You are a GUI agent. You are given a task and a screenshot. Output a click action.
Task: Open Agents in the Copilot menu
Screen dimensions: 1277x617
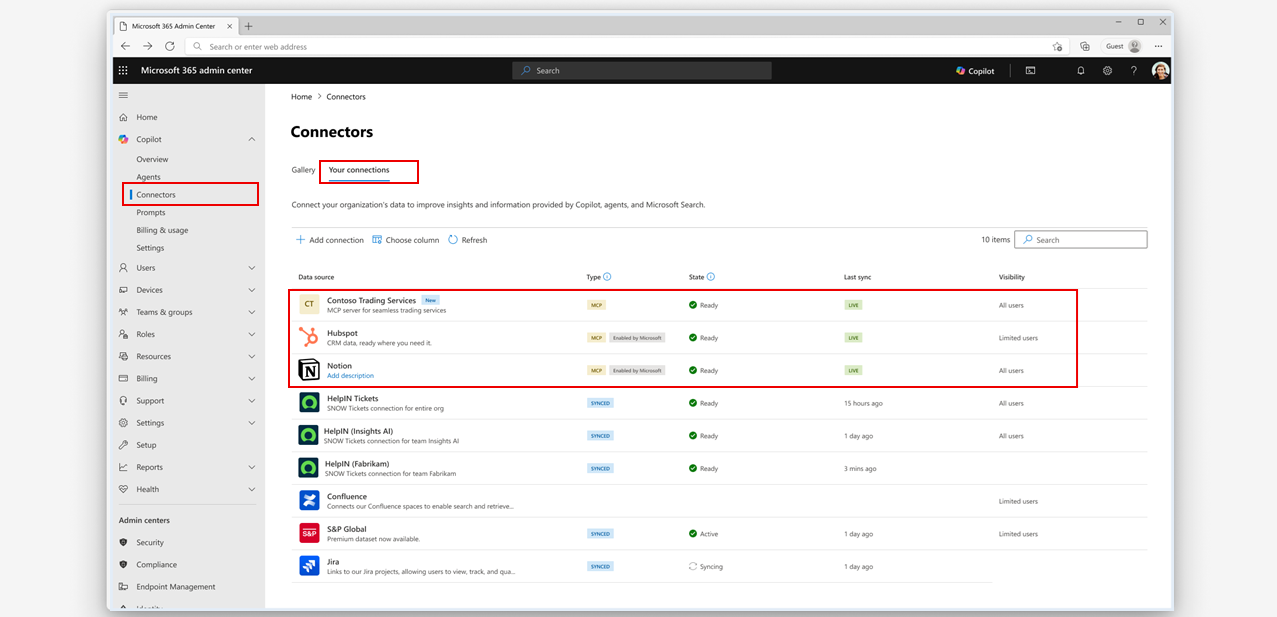[148, 177]
